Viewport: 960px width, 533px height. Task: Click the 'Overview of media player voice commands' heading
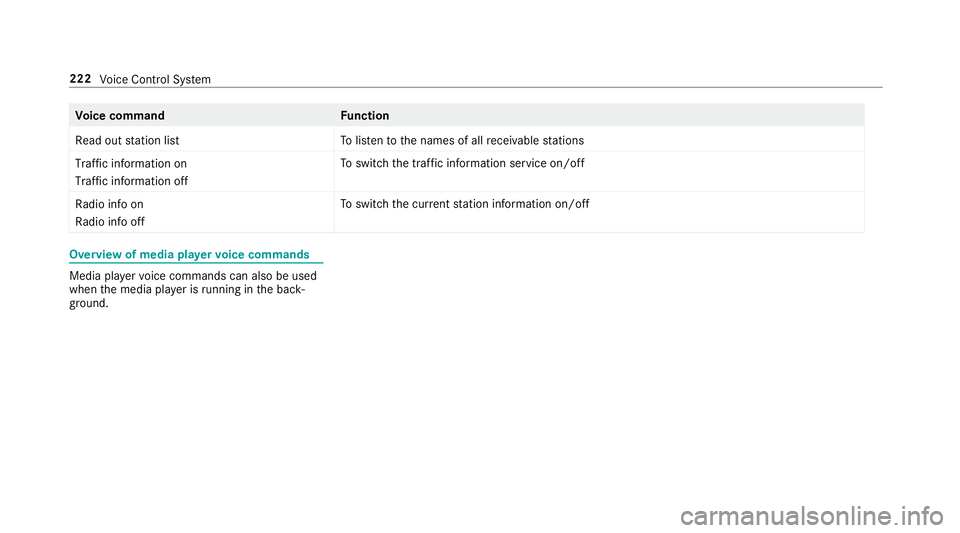(189, 255)
